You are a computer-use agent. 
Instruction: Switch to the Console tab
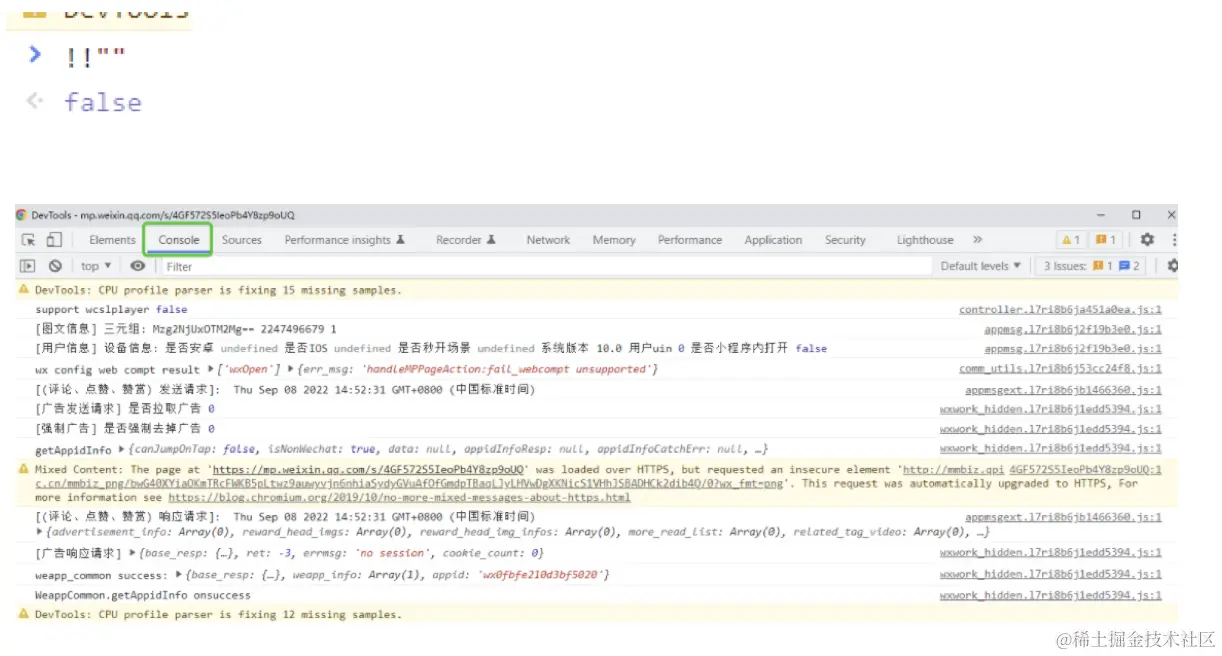click(x=179, y=240)
